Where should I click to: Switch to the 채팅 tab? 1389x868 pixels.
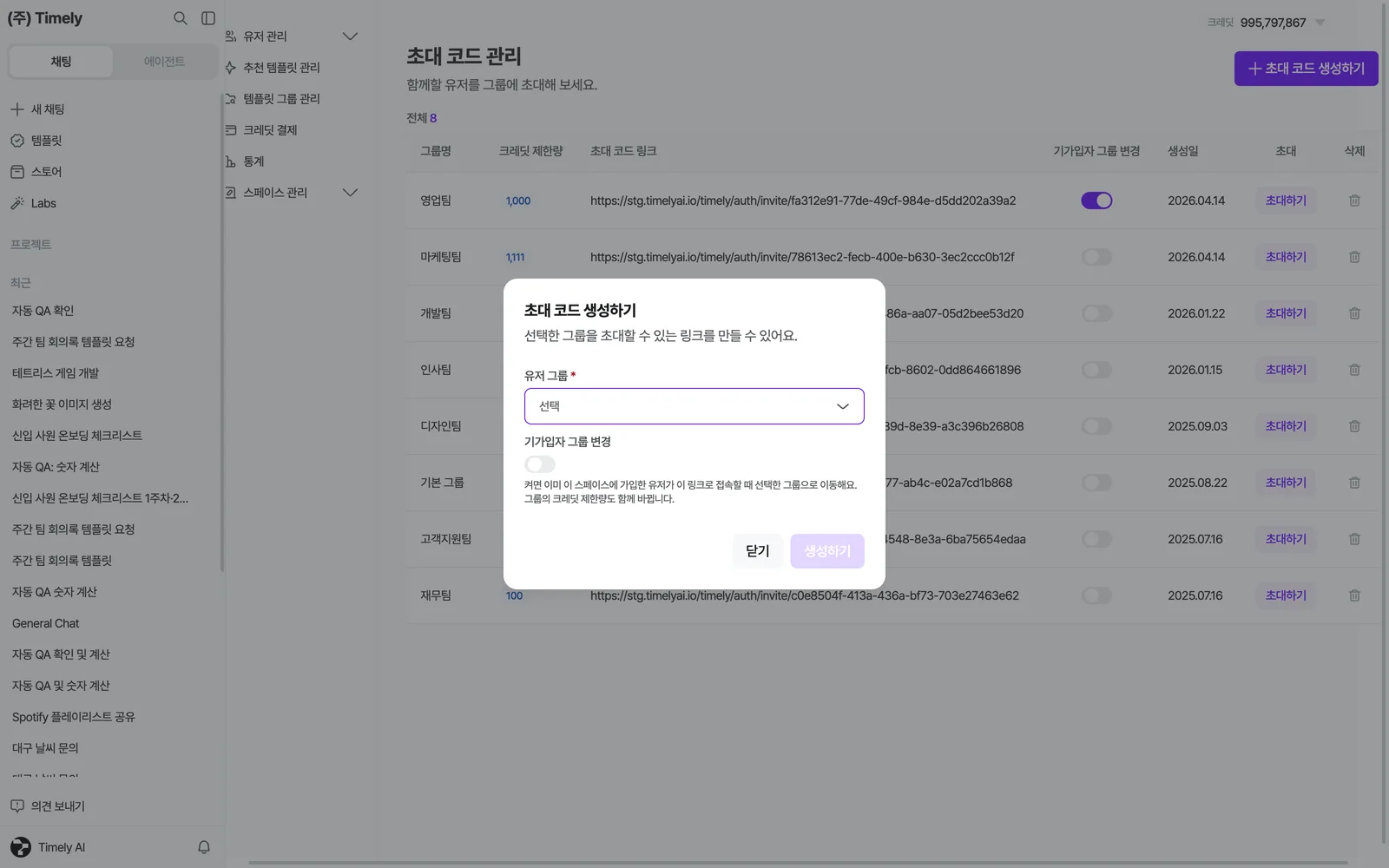(61, 62)
